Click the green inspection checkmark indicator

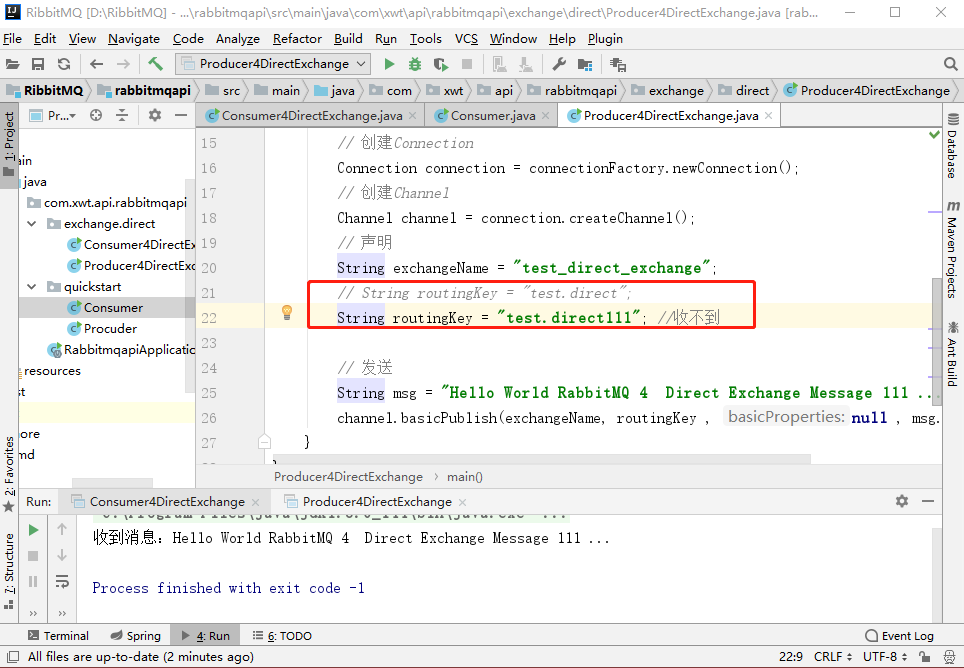(934, 135)
